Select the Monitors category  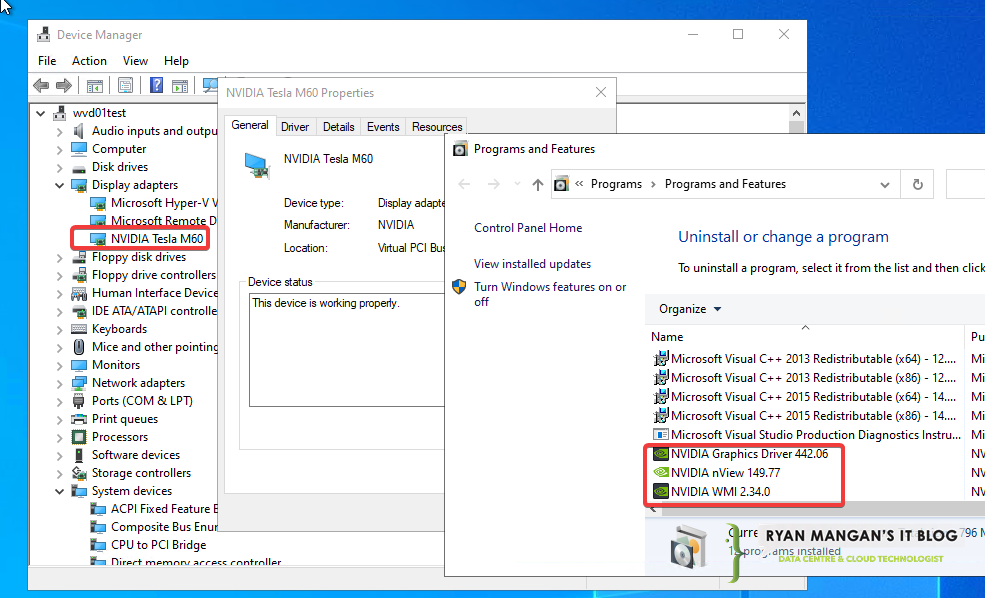(116, 365)
